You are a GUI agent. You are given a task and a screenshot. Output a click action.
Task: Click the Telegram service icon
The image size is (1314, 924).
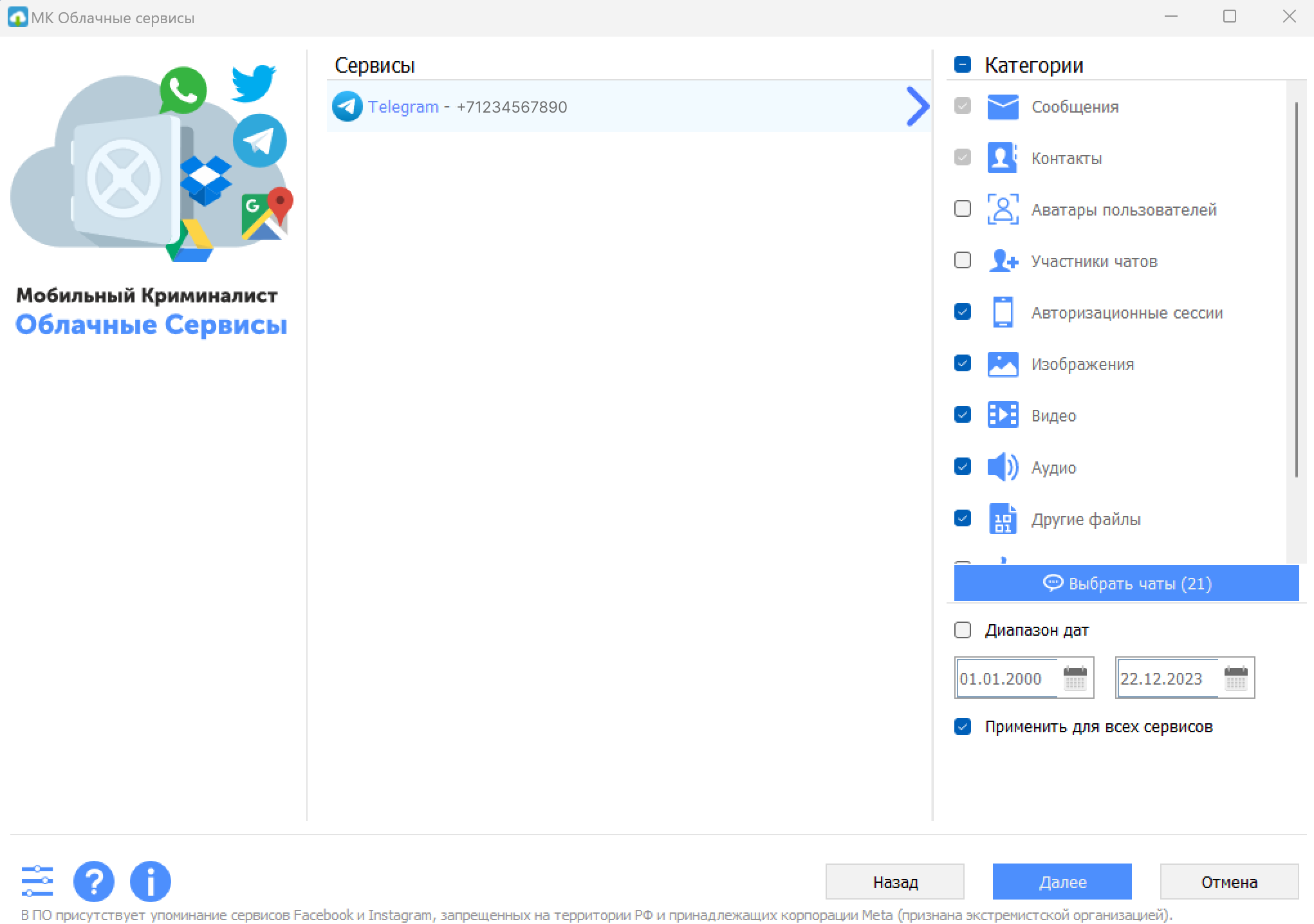coord(347,107)
